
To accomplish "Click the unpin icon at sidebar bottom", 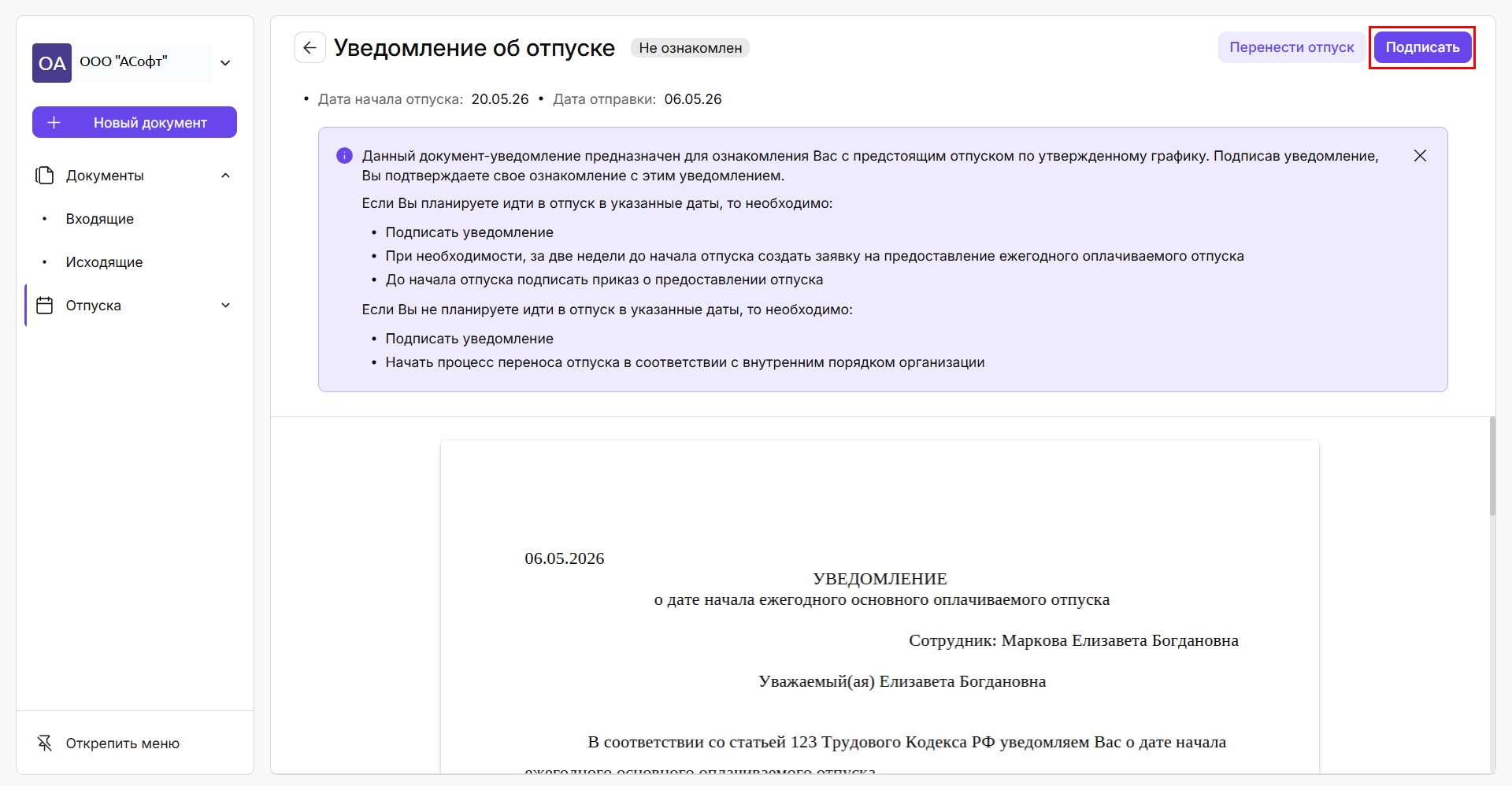I will click(45, 743).
